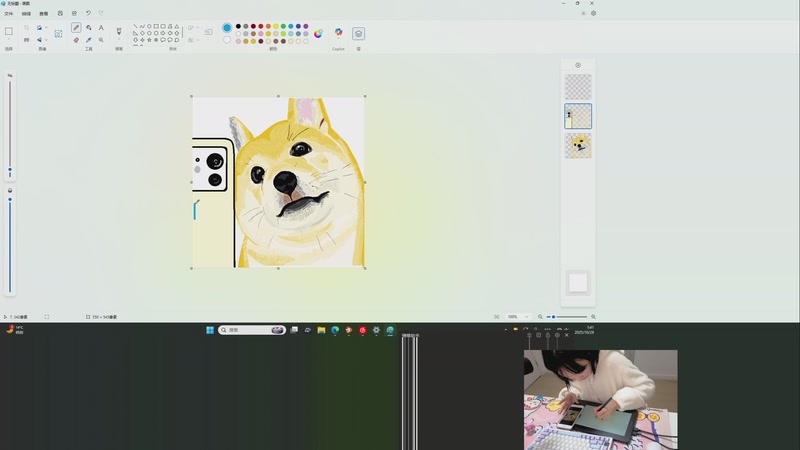Expand the shapes gallery scroll
The height and width of the screenshot is (450, 800).
click(183, 33)
